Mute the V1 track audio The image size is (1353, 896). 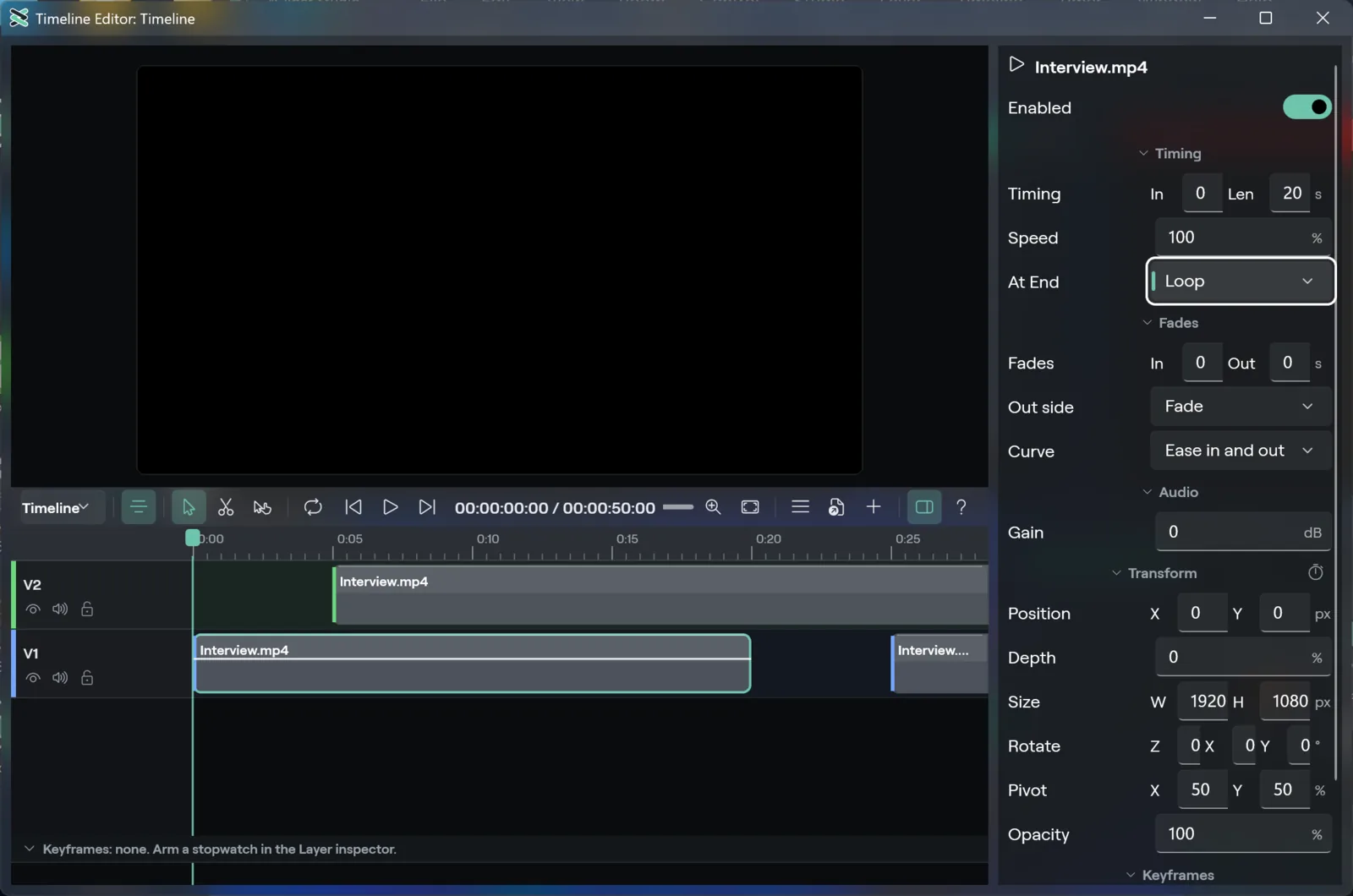tap(60, 678)
